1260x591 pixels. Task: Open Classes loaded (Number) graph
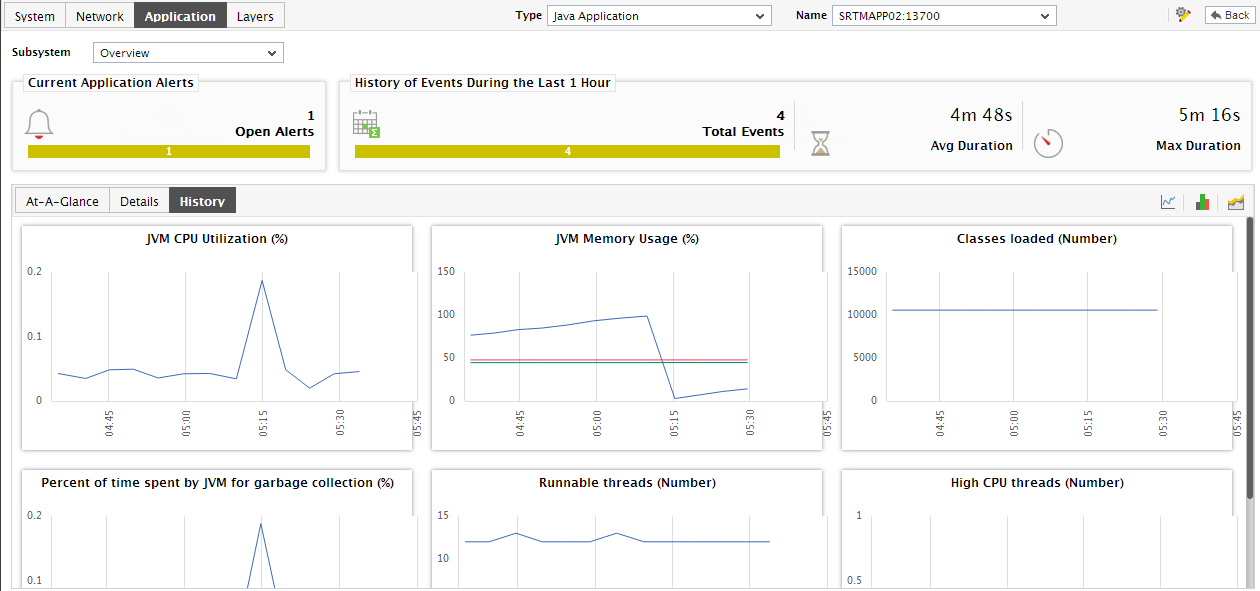coord(1037,337)
